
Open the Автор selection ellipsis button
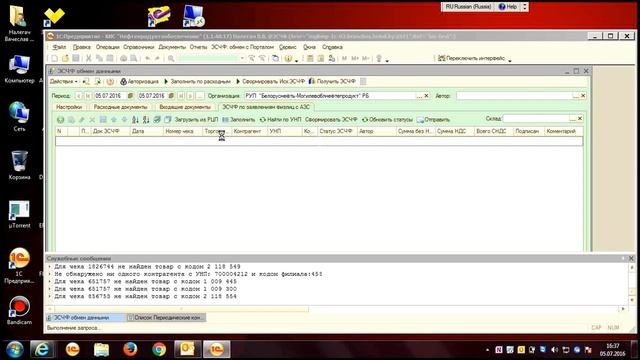pyautogui.click(x=576, y=96)
